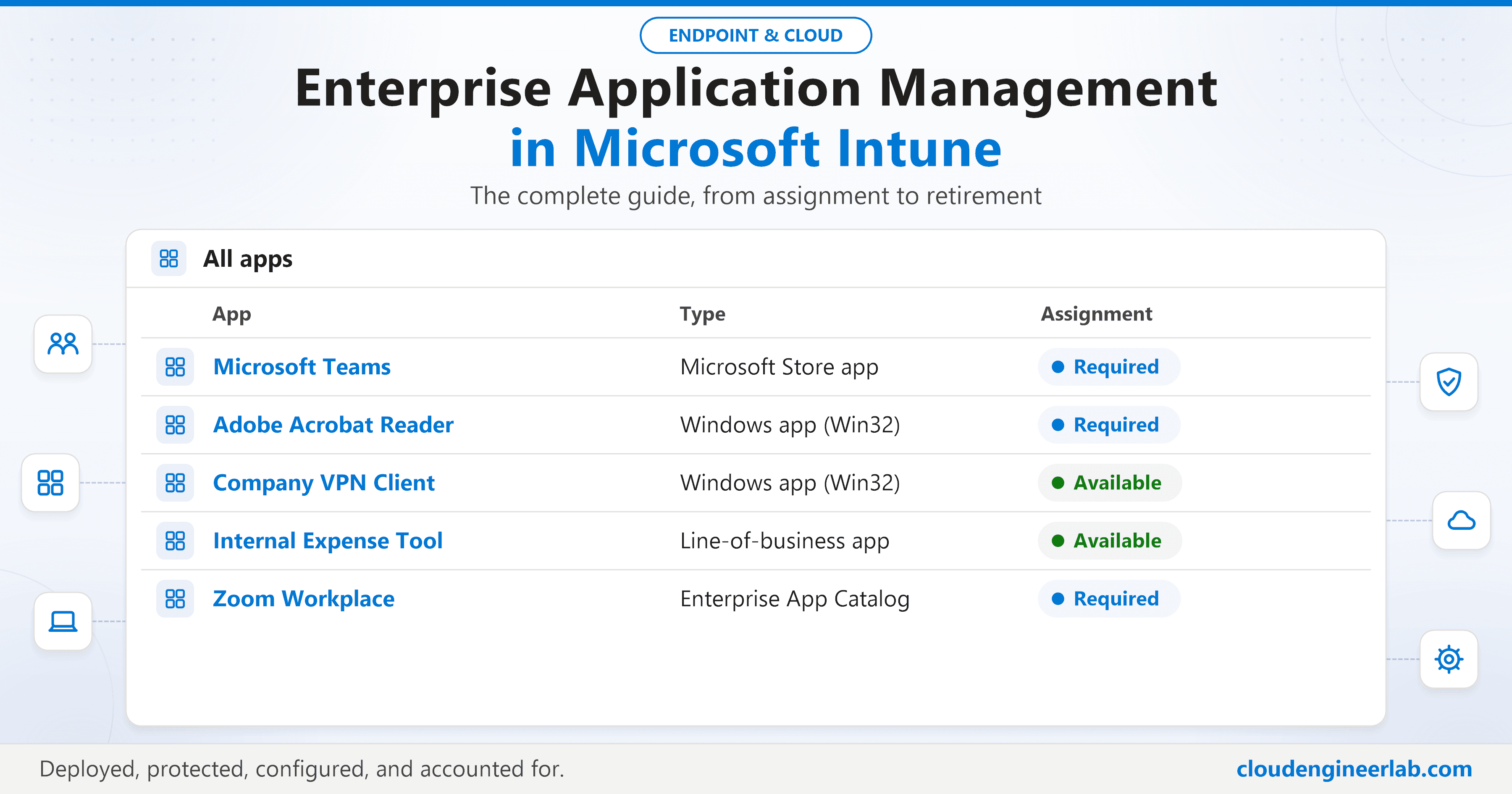Click the apps grid icon on left side
1512x794 pixels.
tap(50, 483)
